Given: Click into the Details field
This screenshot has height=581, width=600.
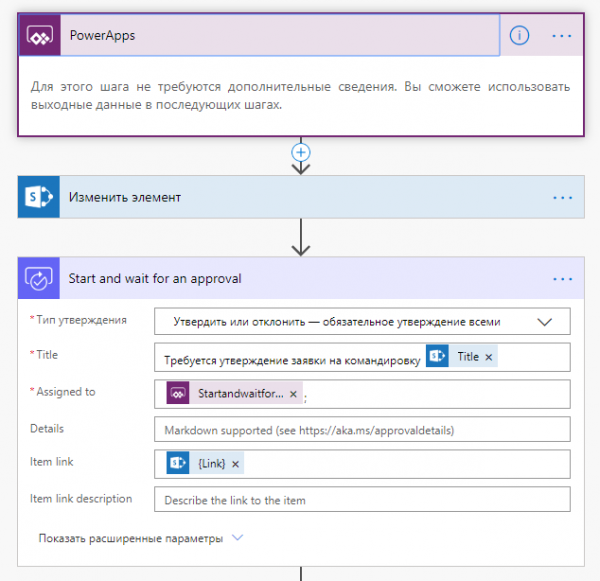Looking at the screenshot, I should click(362, 429).
